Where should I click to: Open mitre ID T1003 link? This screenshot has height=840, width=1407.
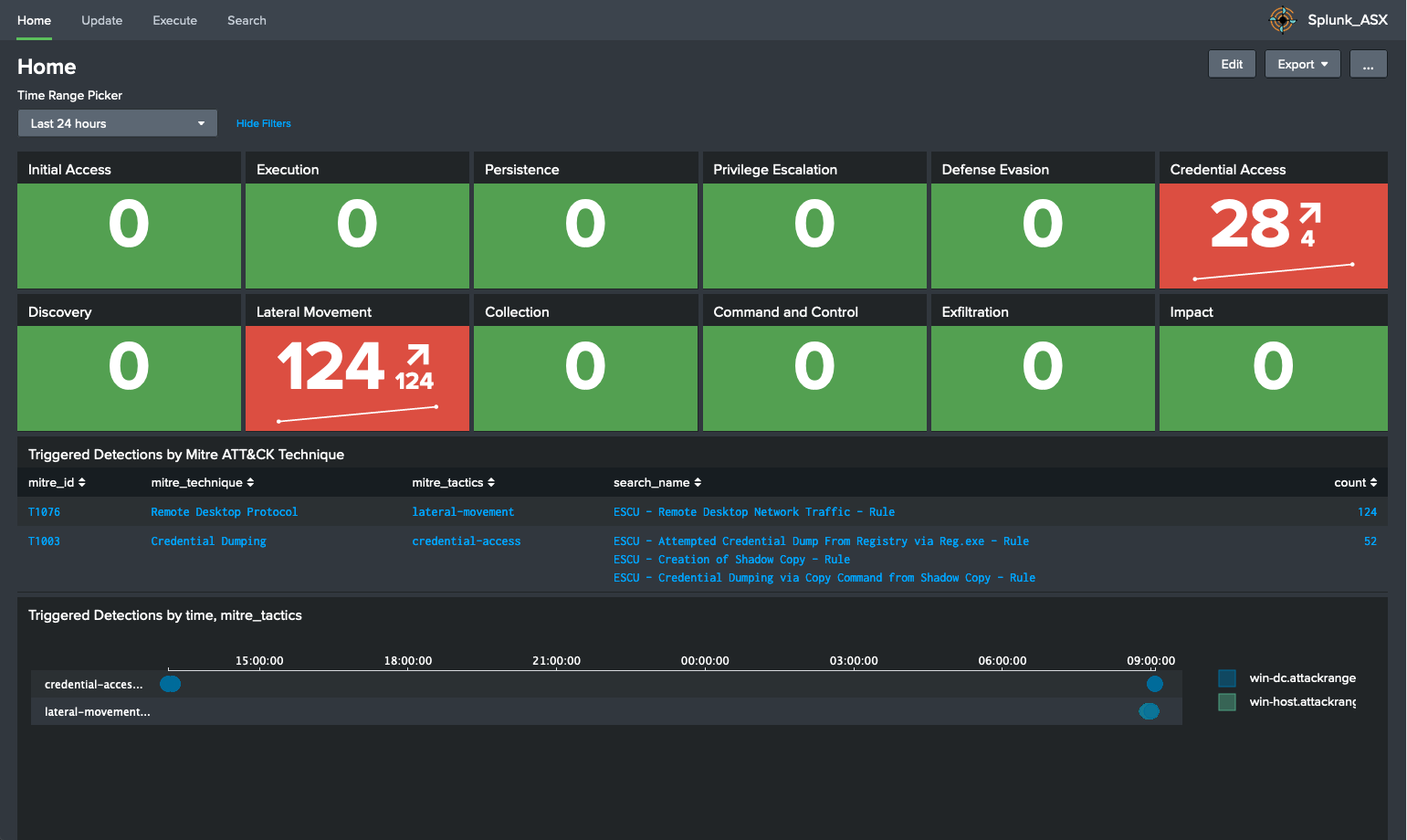pyautogui.click(x=44, y=541)
